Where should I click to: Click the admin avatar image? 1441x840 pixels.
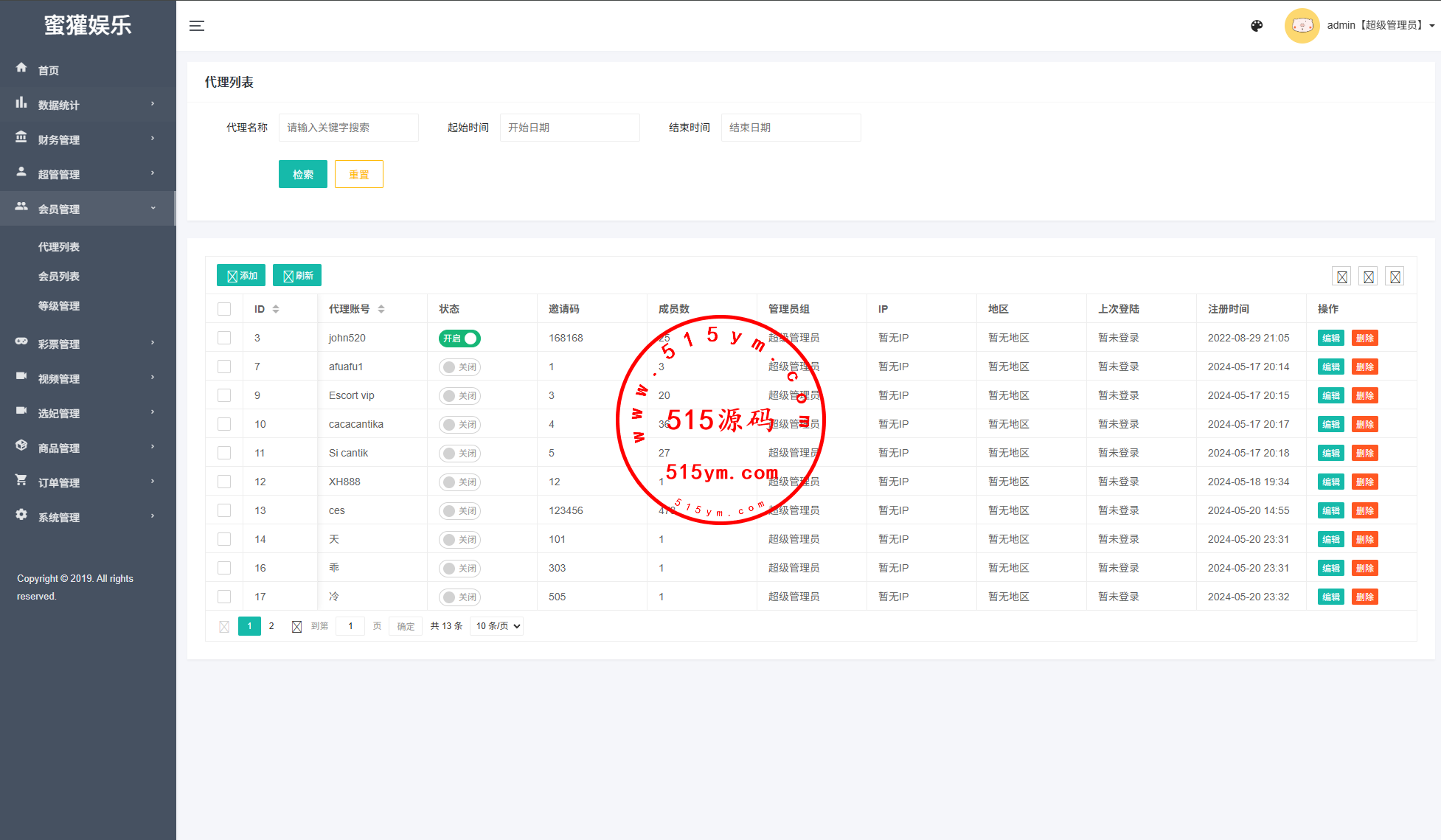click(1302, 26)
